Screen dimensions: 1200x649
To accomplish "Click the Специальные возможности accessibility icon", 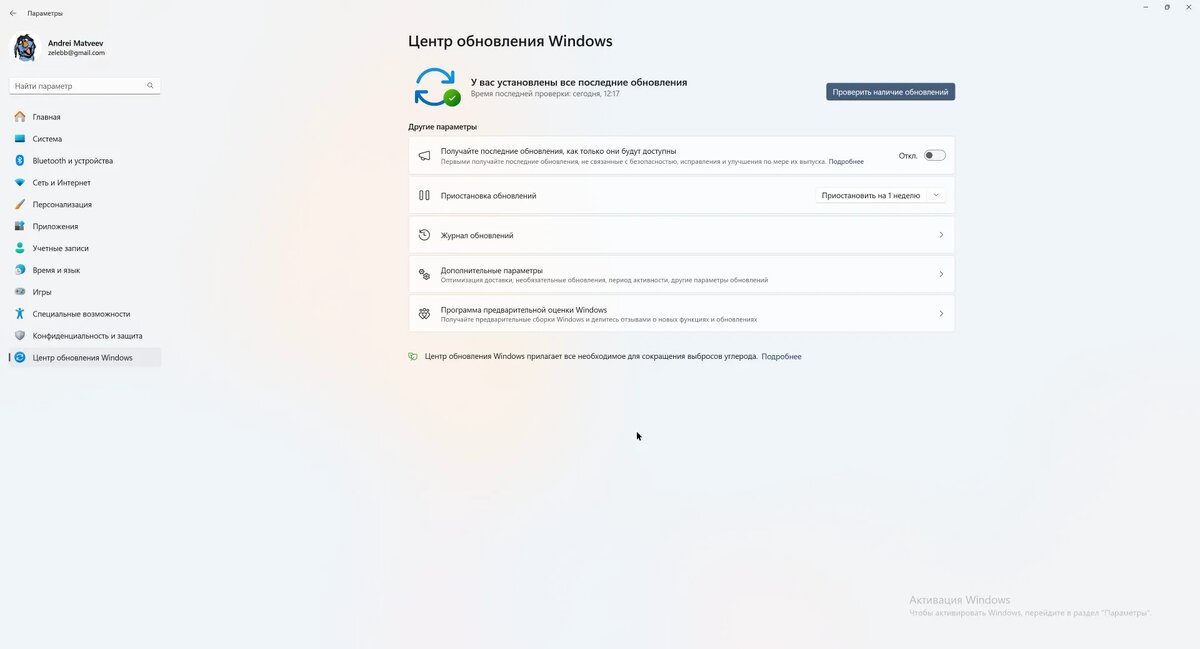I will point(20,314).
